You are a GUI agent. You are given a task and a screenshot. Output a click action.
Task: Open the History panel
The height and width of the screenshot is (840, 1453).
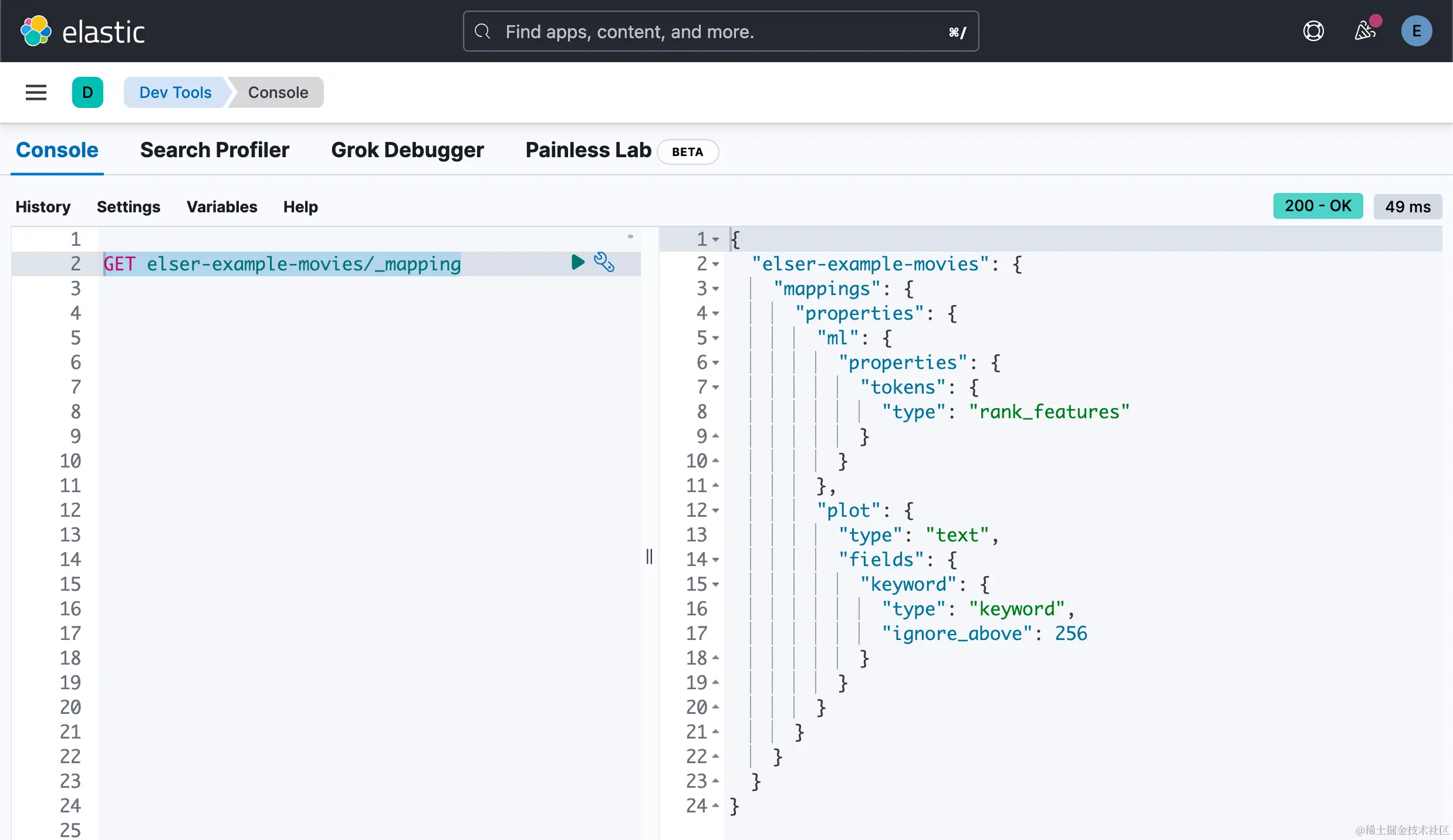click(43, 206)
